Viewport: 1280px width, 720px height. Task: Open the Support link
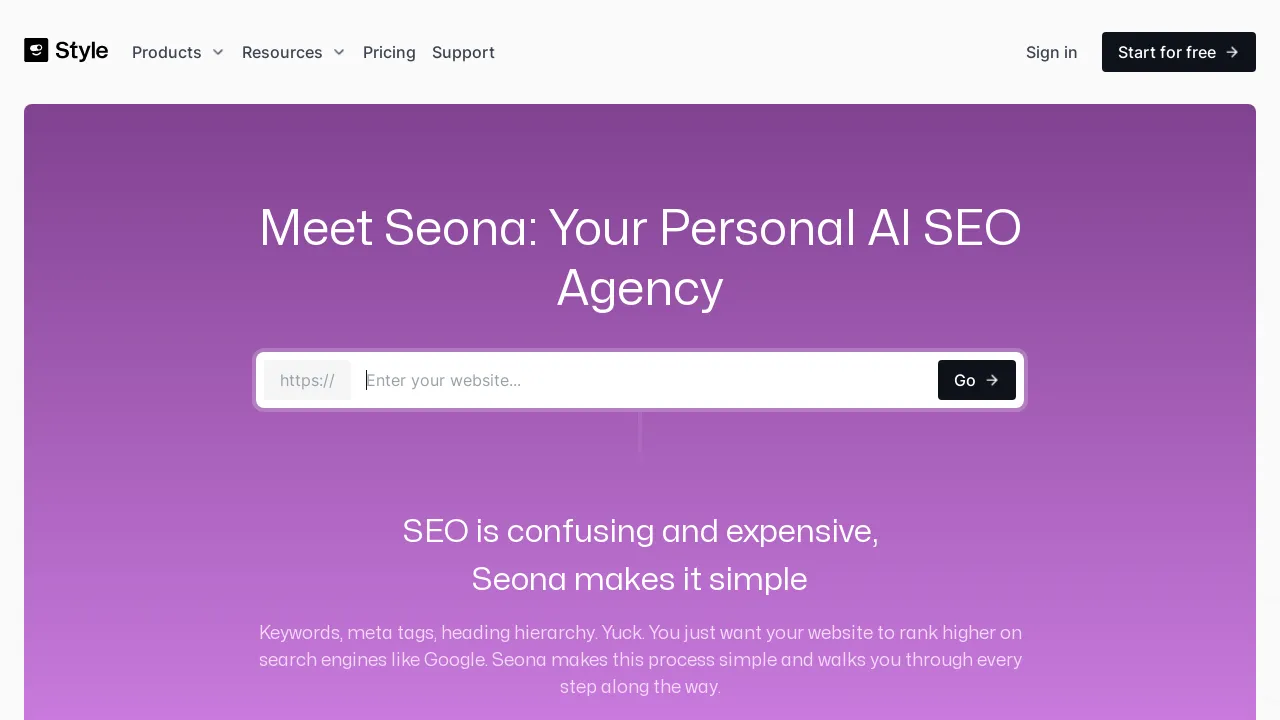[x=463, y=52]
